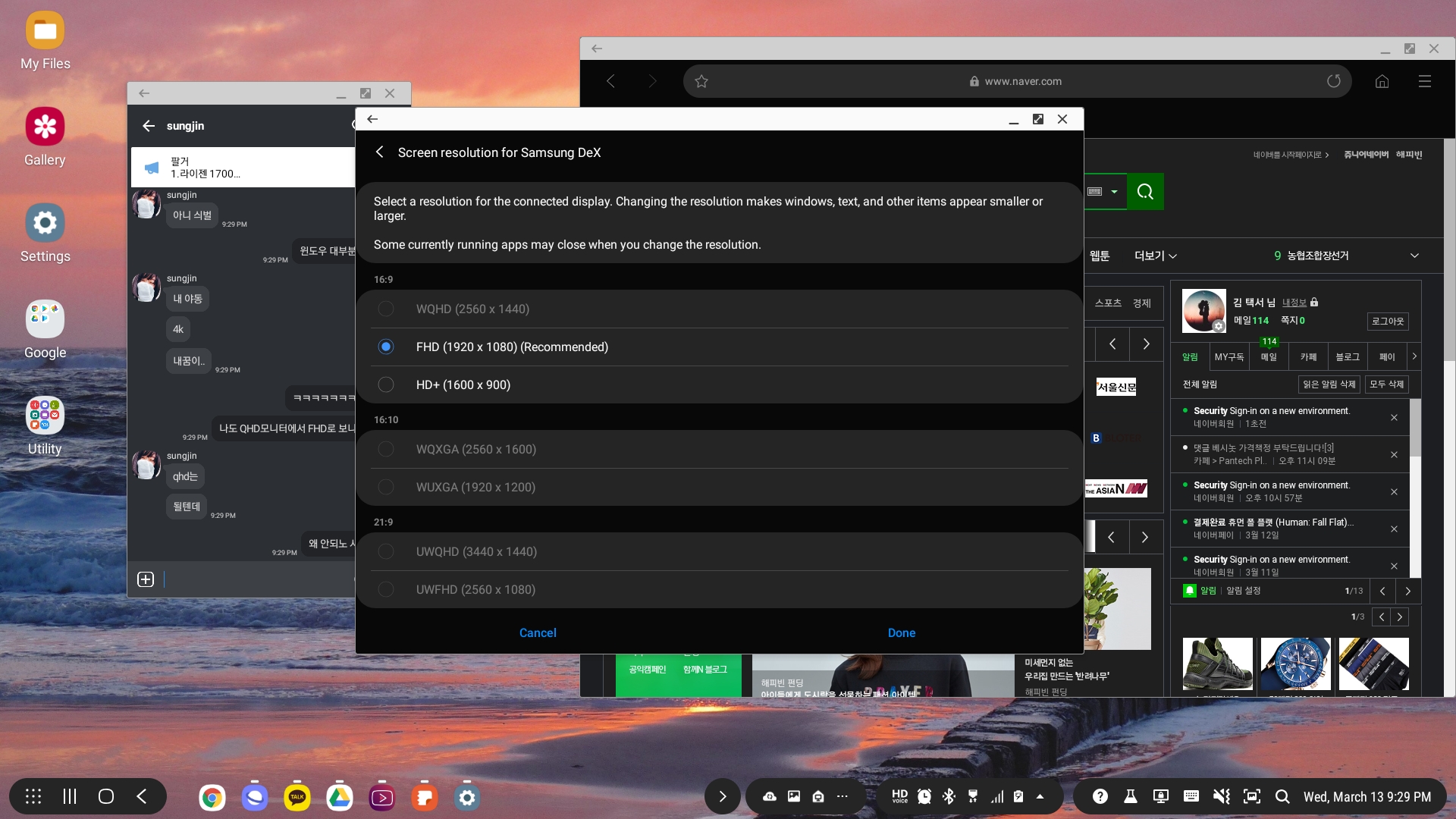Screen dimensions: 1456x819
Task: Bookmark page with the star icon
Action: tap(701, 81)
